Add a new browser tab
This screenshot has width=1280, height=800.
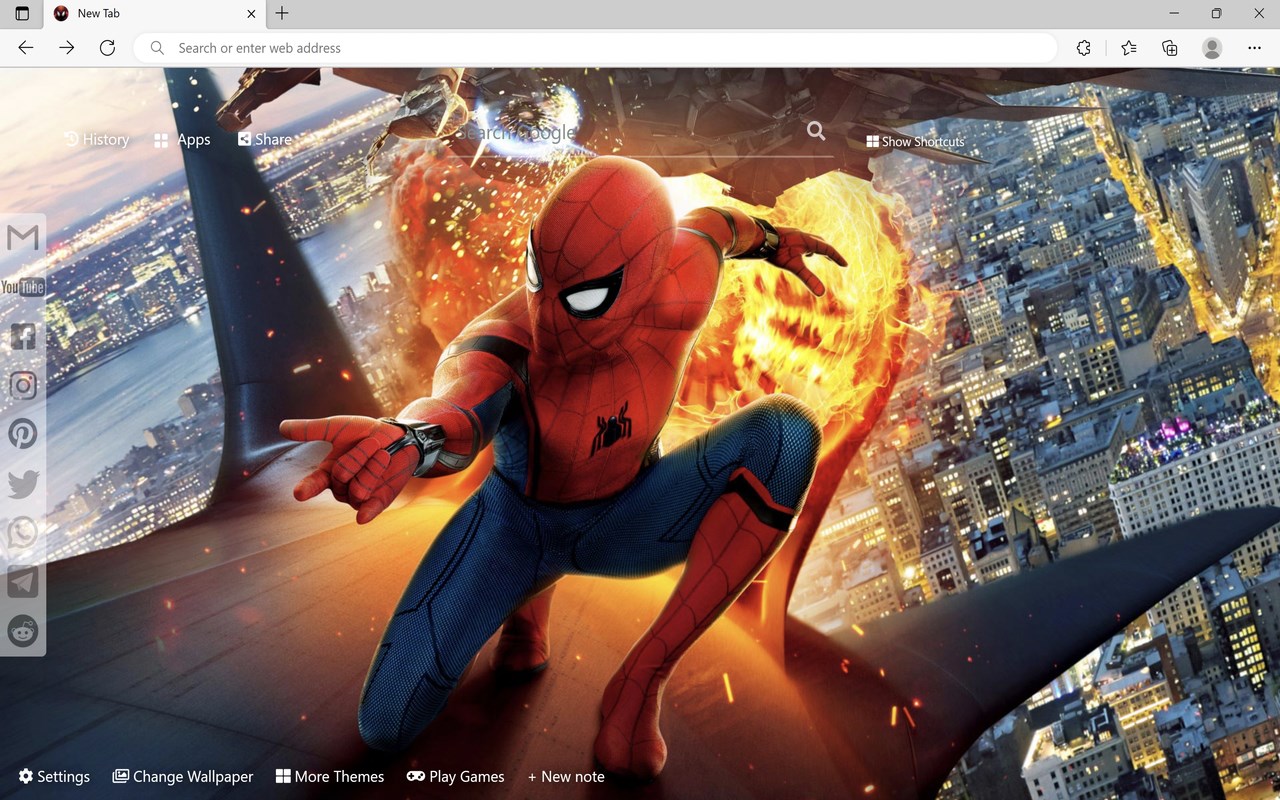point(282,14)
